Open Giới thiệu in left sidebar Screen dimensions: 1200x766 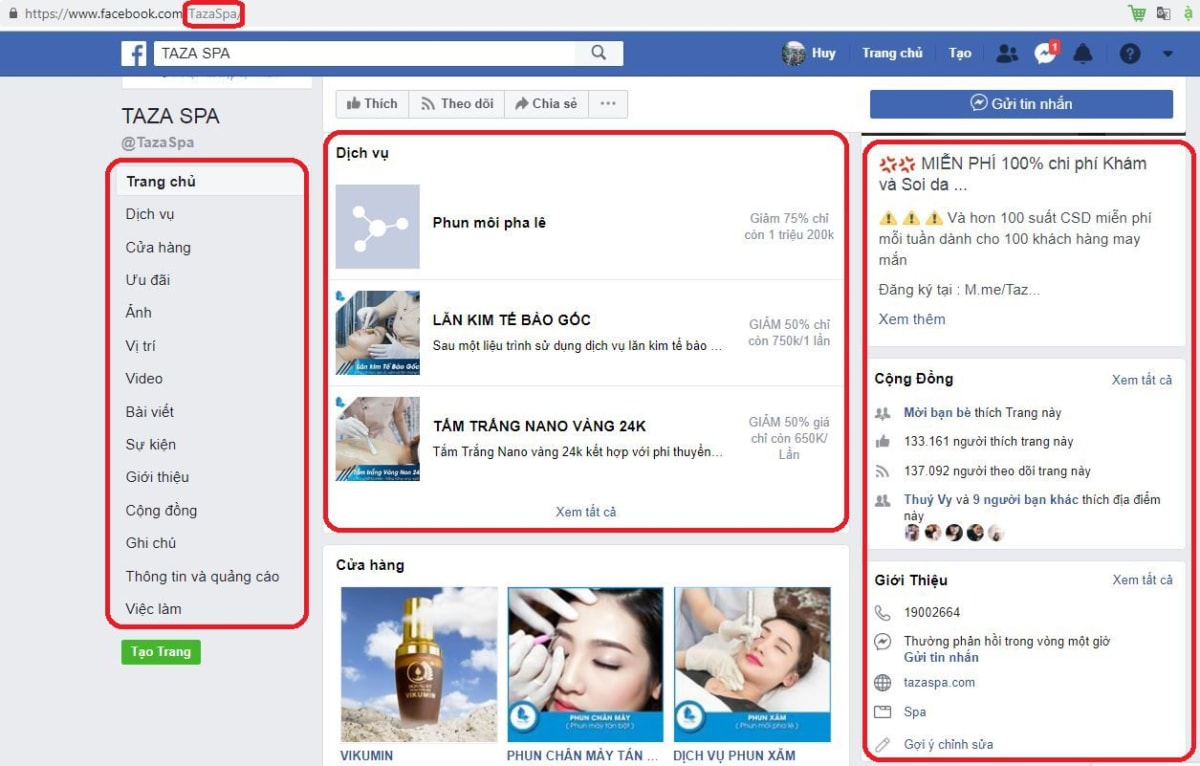(x=157, y=477)
